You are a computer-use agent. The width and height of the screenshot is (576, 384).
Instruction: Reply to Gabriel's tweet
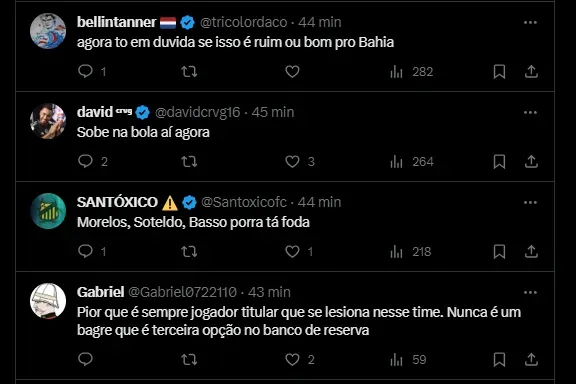pos(85,359)
